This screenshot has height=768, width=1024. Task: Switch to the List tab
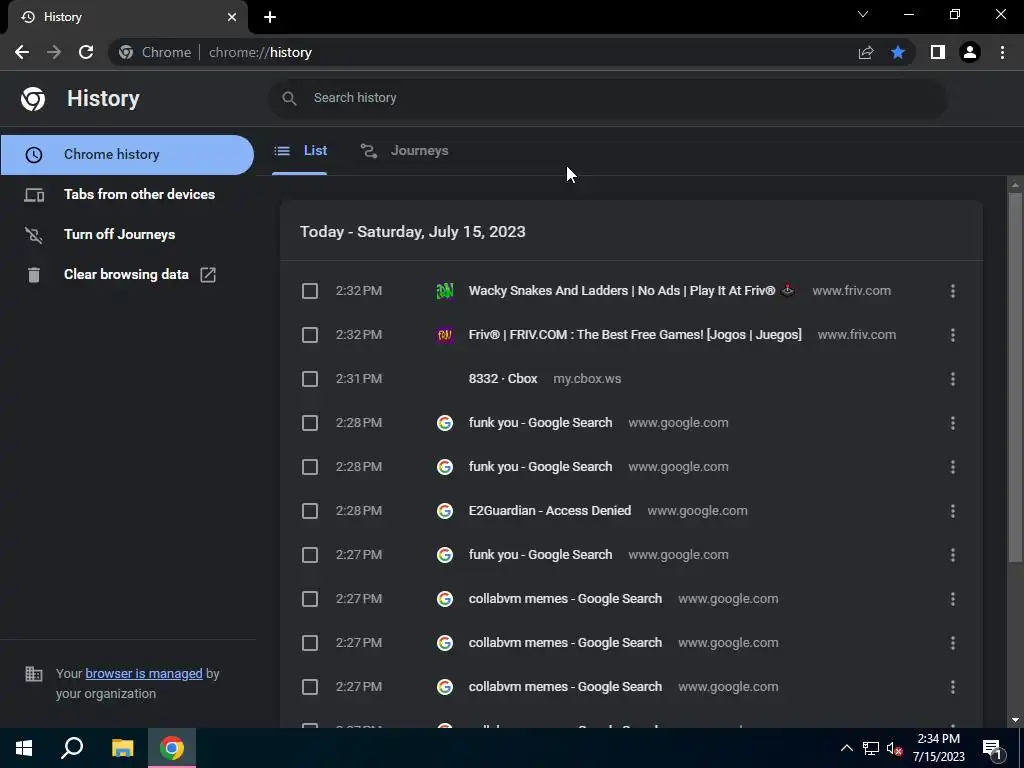click(x=300, y=151)
